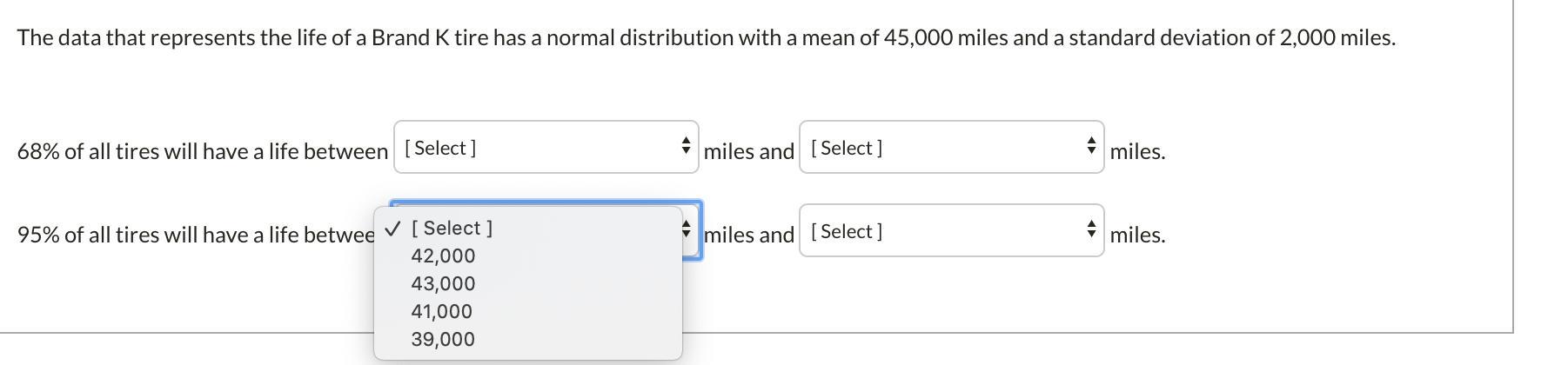Click the trailing "miles." text in the 68% row
Screen dimensions: 1568x365
(1137, 151)
